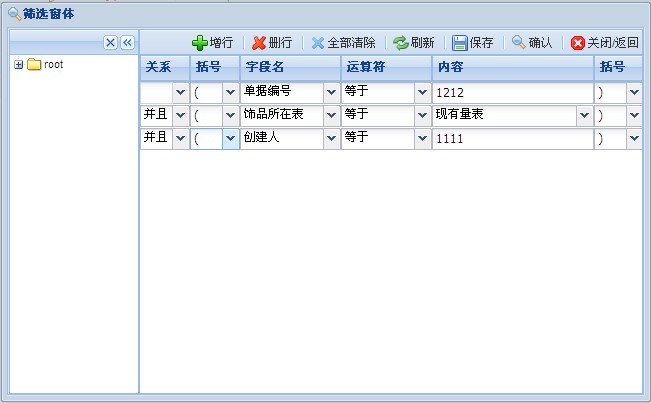This screenshot has width=651, height=403.
Task: Click 等于 operator text in 饰品所在表 row
Action: click(356, 114)
